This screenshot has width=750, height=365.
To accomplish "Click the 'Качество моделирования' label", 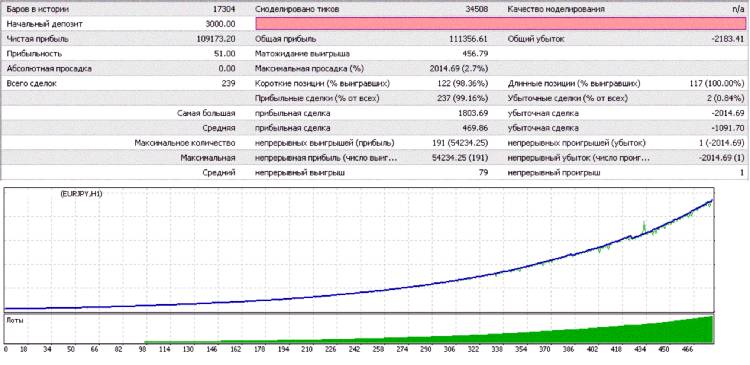I will click(x=556, y=9).
